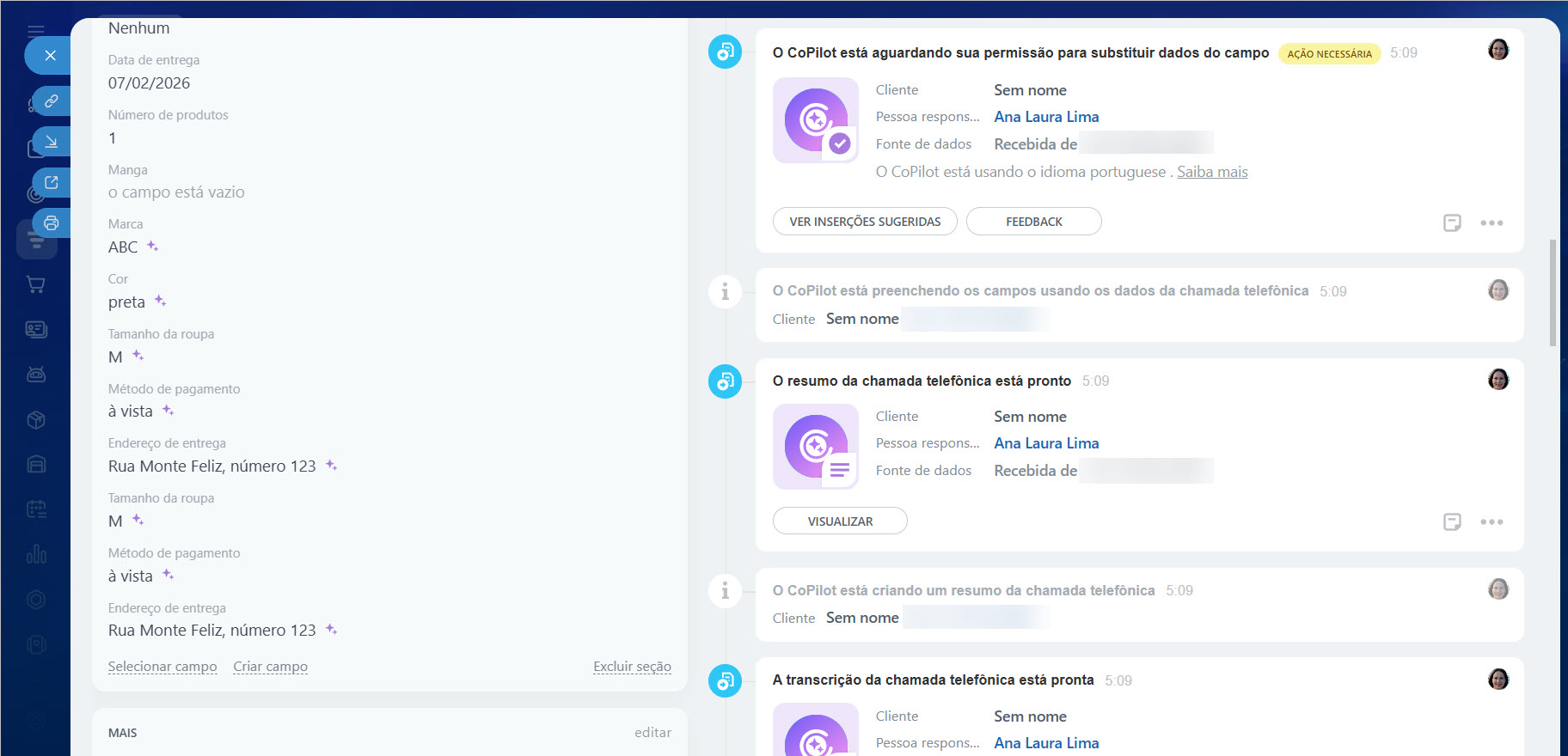This screenshot has height=756, width=1568.
Task: Click the minimize panel arrow icon
Action: [52, 142]
